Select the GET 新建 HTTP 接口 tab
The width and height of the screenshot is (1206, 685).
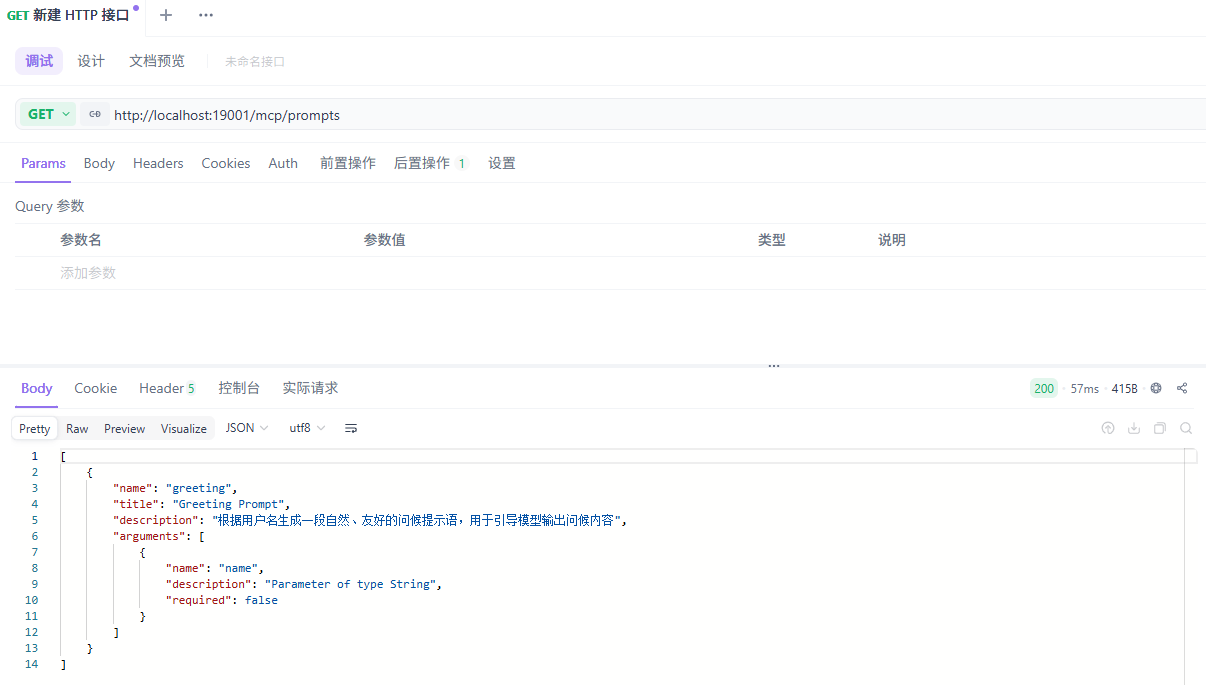click(x=70, y=15)
